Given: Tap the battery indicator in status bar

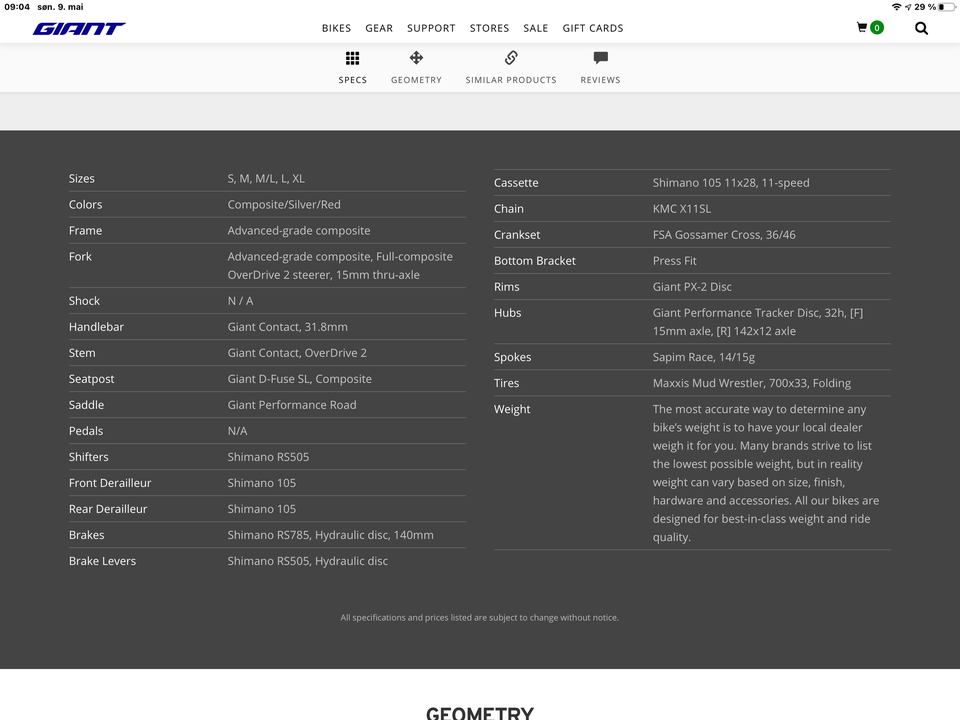Looking at the screenshot, I should (947, 7).
